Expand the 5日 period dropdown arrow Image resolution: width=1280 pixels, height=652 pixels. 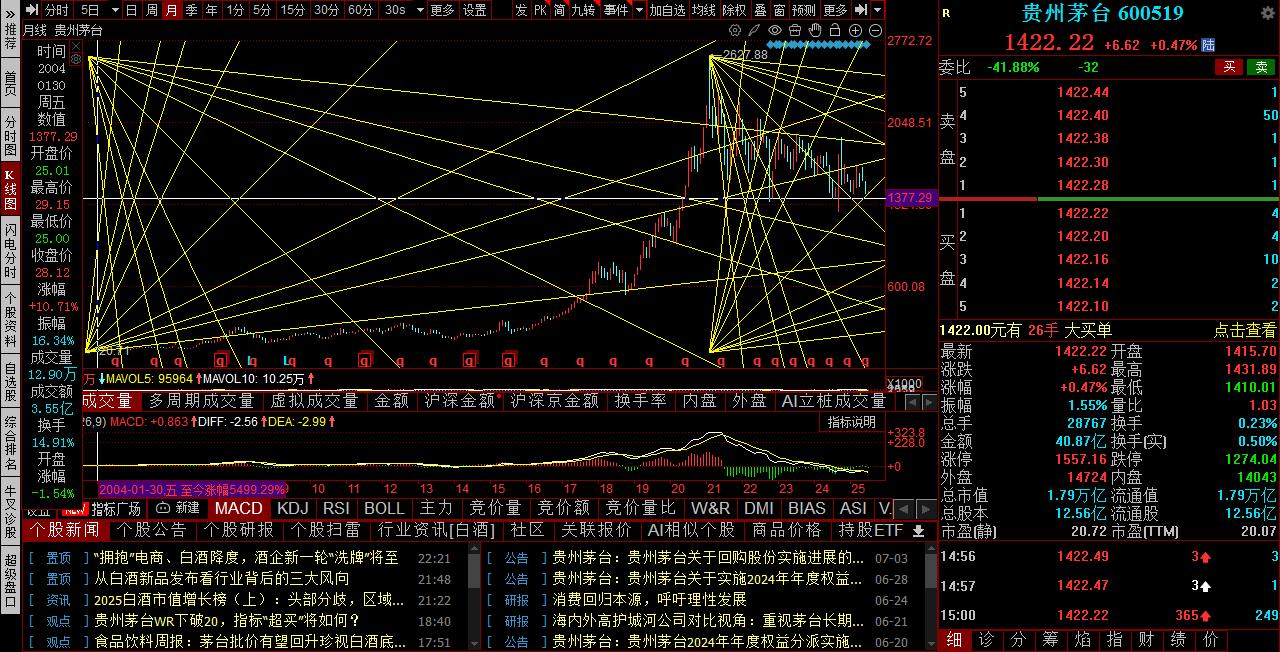[x=115, y=10]
